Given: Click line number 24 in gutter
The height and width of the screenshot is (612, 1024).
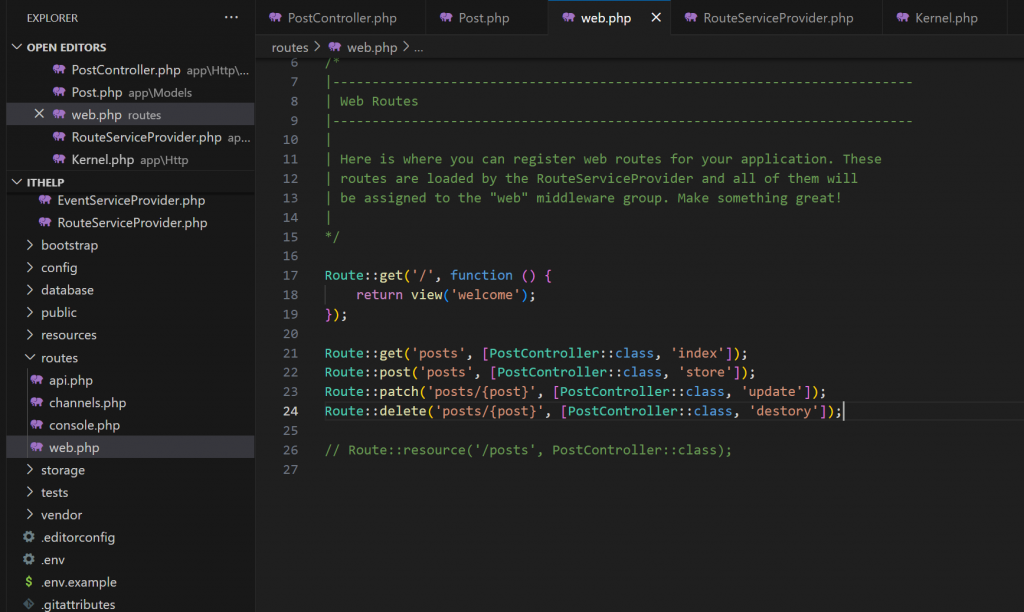Looking at the screenshot, I should click(291, 411).
